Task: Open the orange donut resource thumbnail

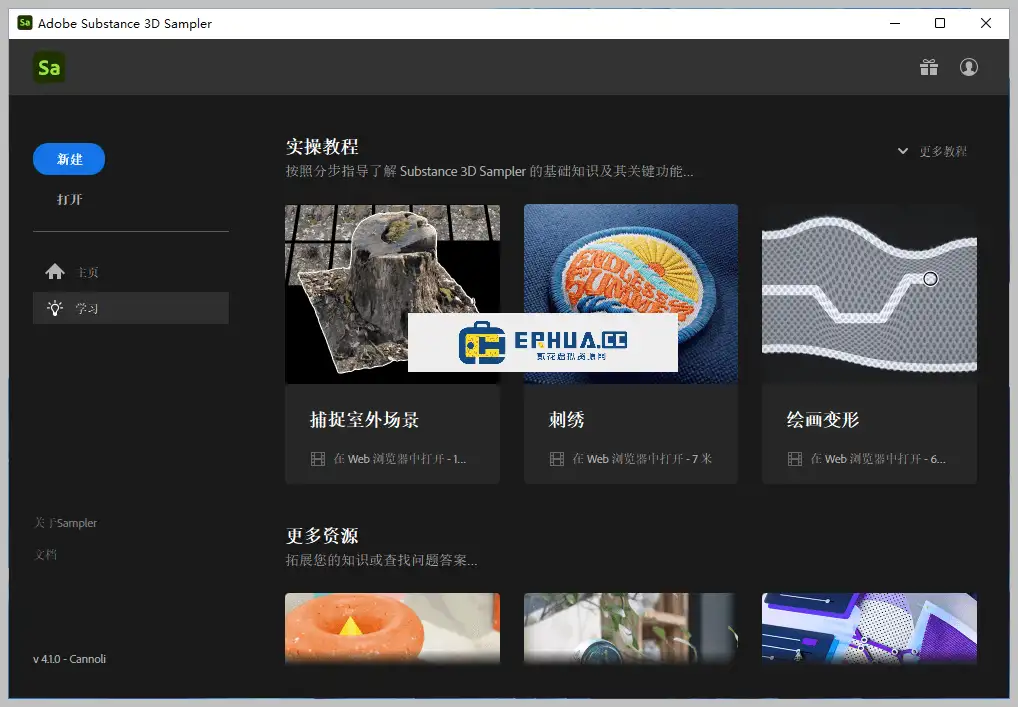Action: (392, 628)
